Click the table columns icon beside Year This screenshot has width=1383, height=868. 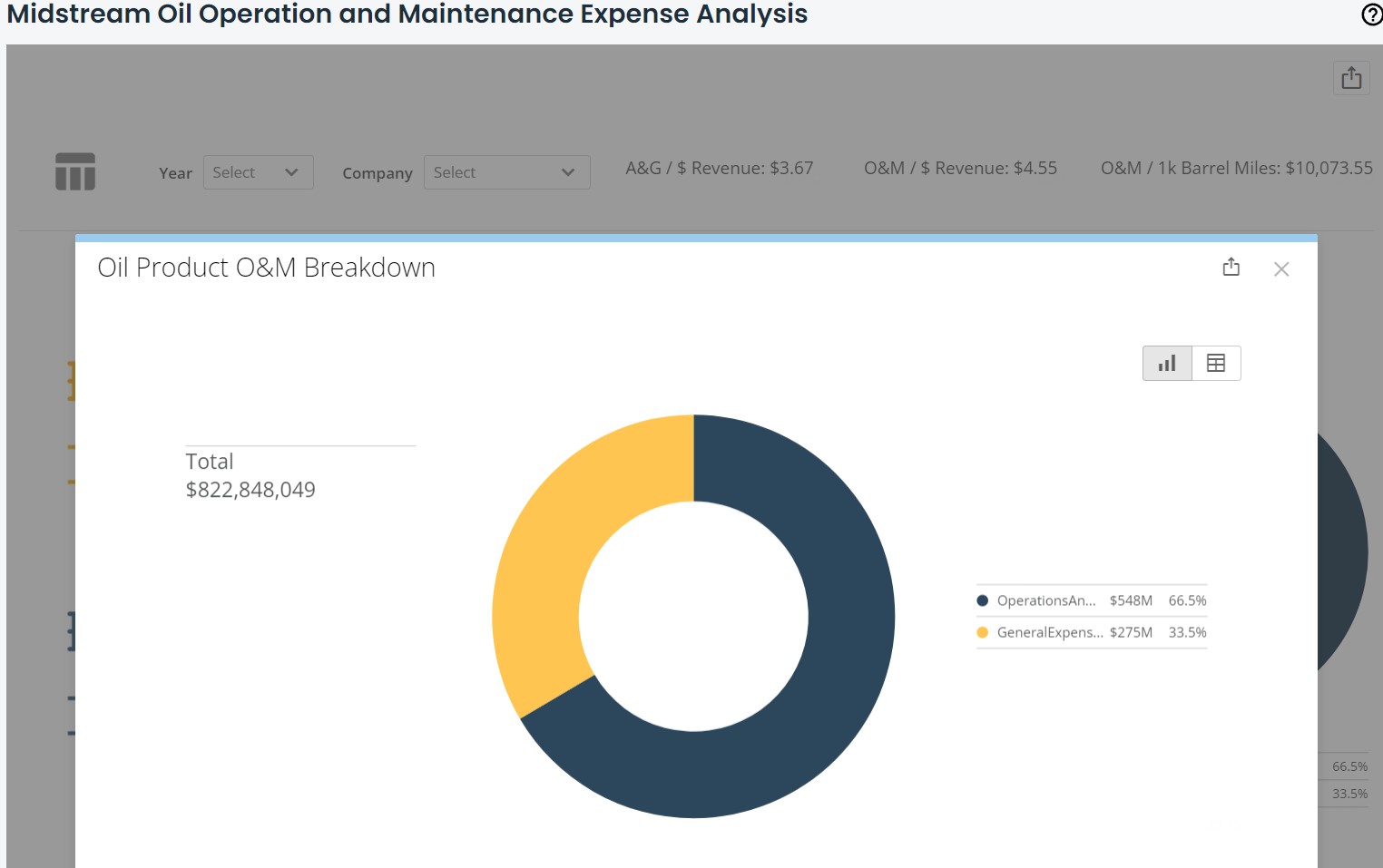(x=75, y=171)
